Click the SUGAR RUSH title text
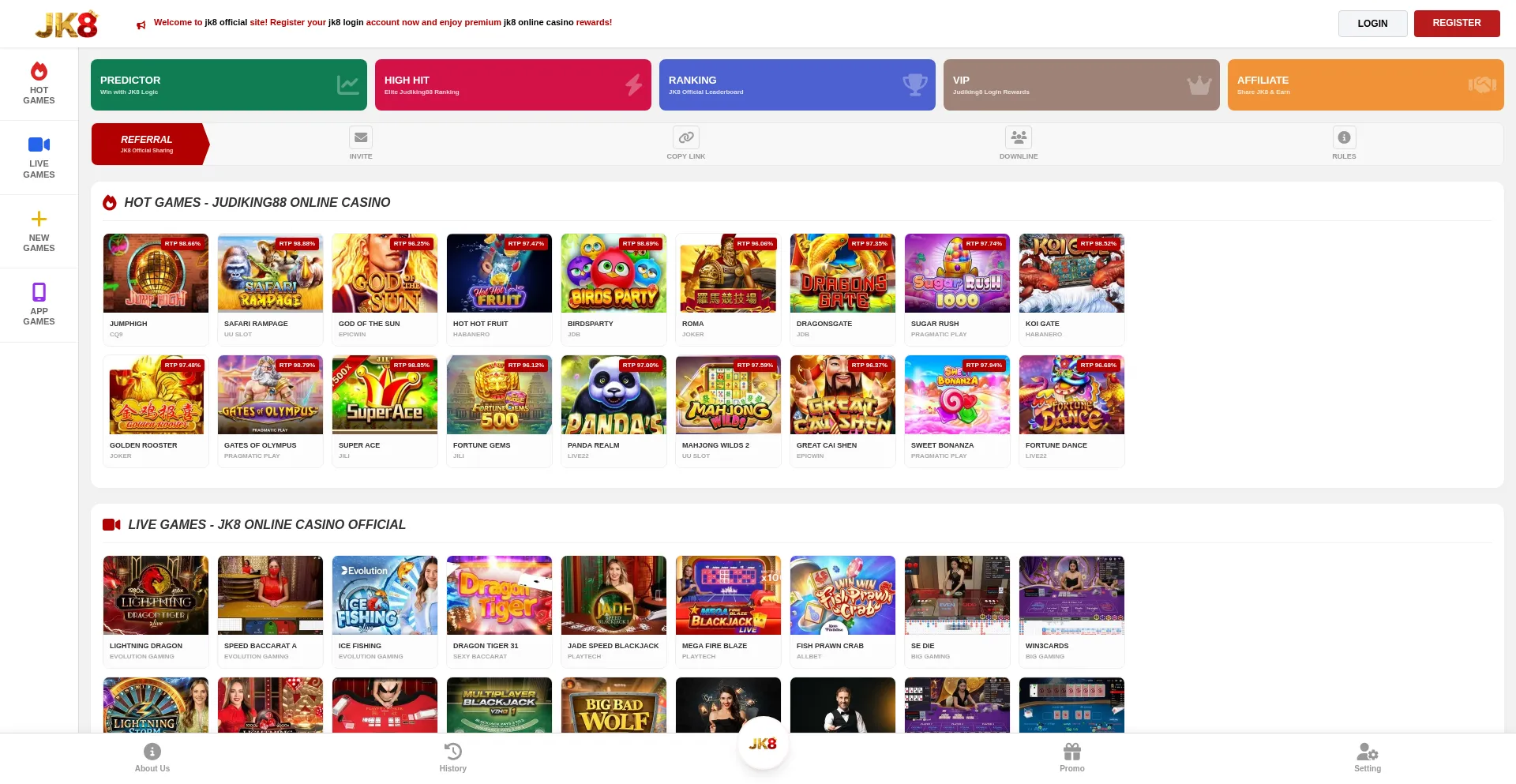 click(935, 324)
